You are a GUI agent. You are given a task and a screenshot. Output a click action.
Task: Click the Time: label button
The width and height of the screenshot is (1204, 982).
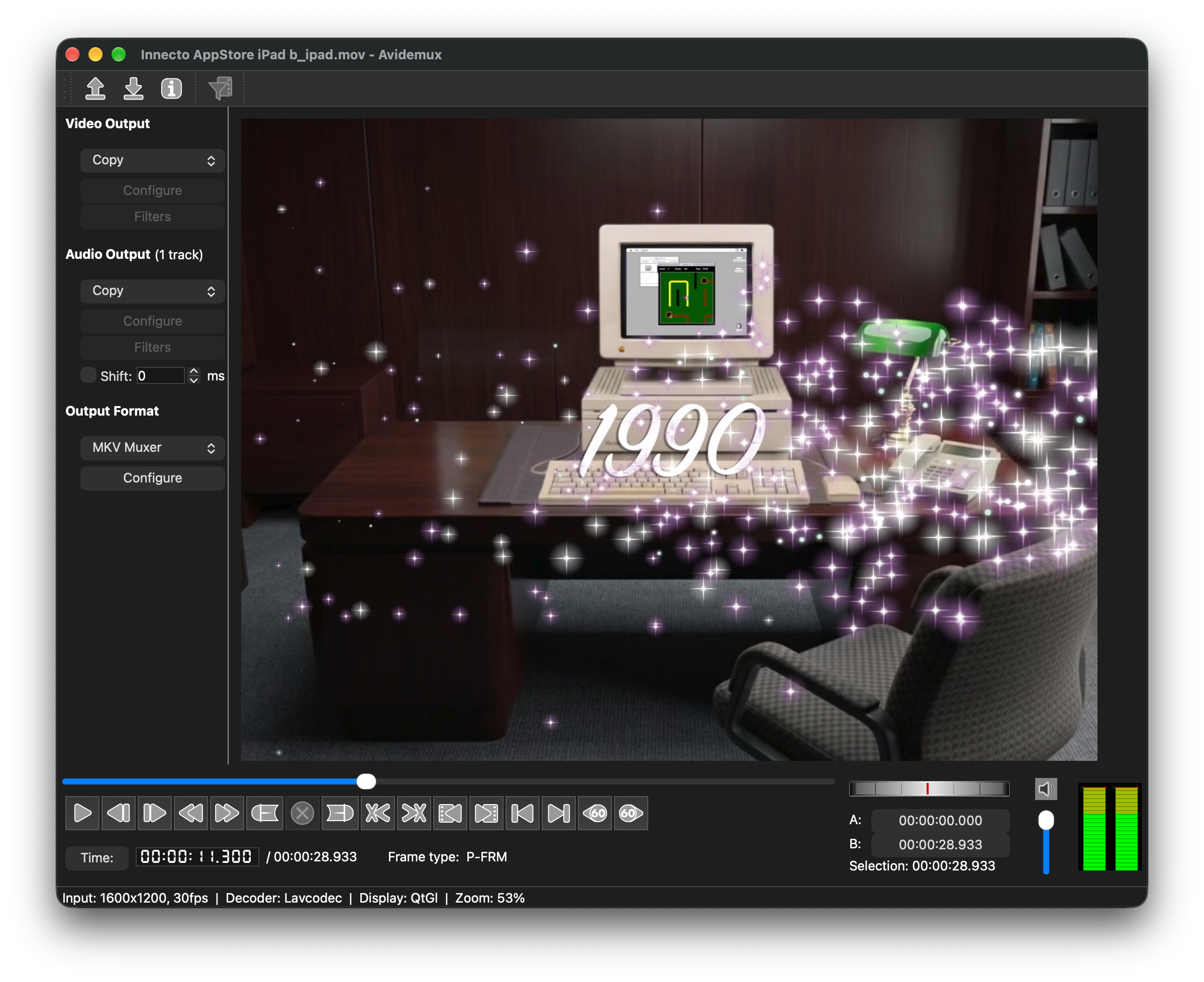coord(96,857)
